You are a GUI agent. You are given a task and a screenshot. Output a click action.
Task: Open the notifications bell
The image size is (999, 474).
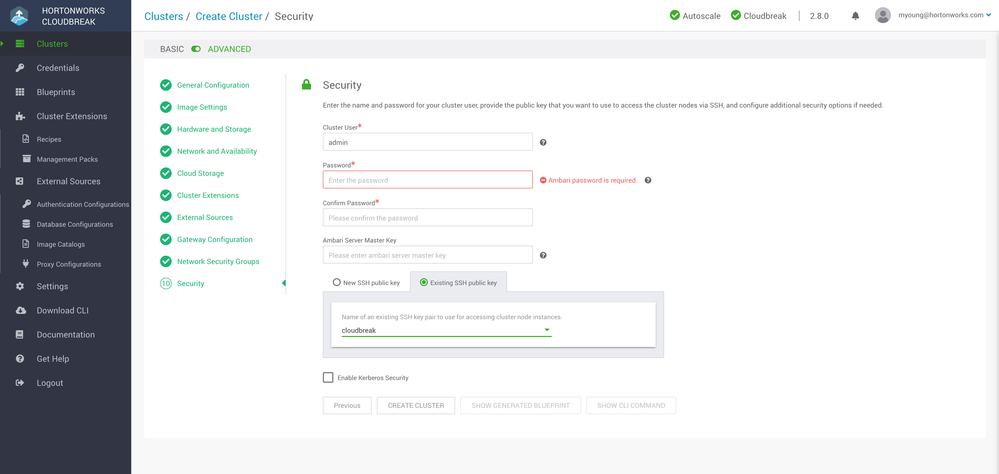pyautogui.click(x=856, y=16)
